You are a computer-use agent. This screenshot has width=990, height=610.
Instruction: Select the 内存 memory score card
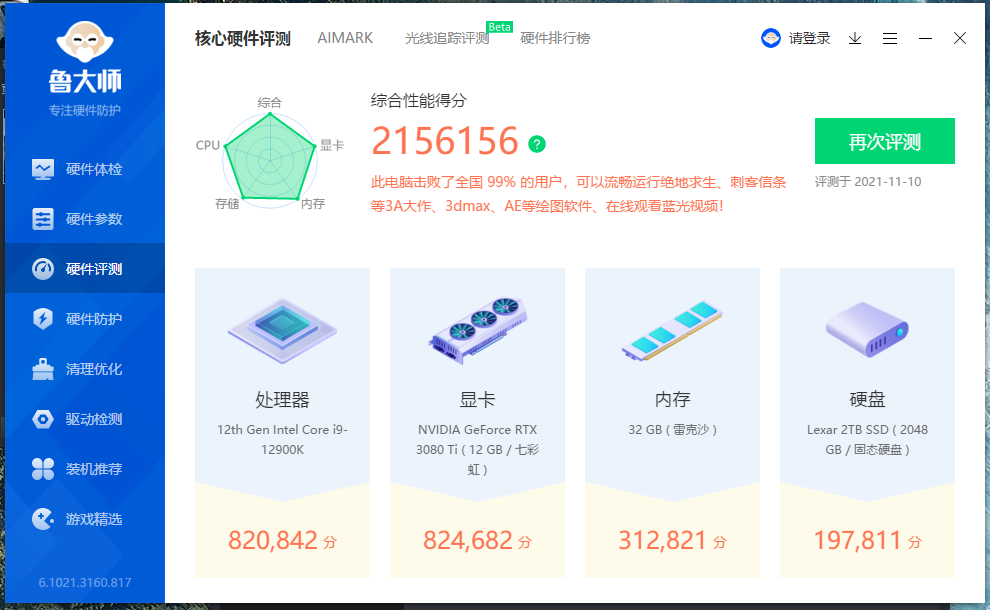click(x=672, y=422)
